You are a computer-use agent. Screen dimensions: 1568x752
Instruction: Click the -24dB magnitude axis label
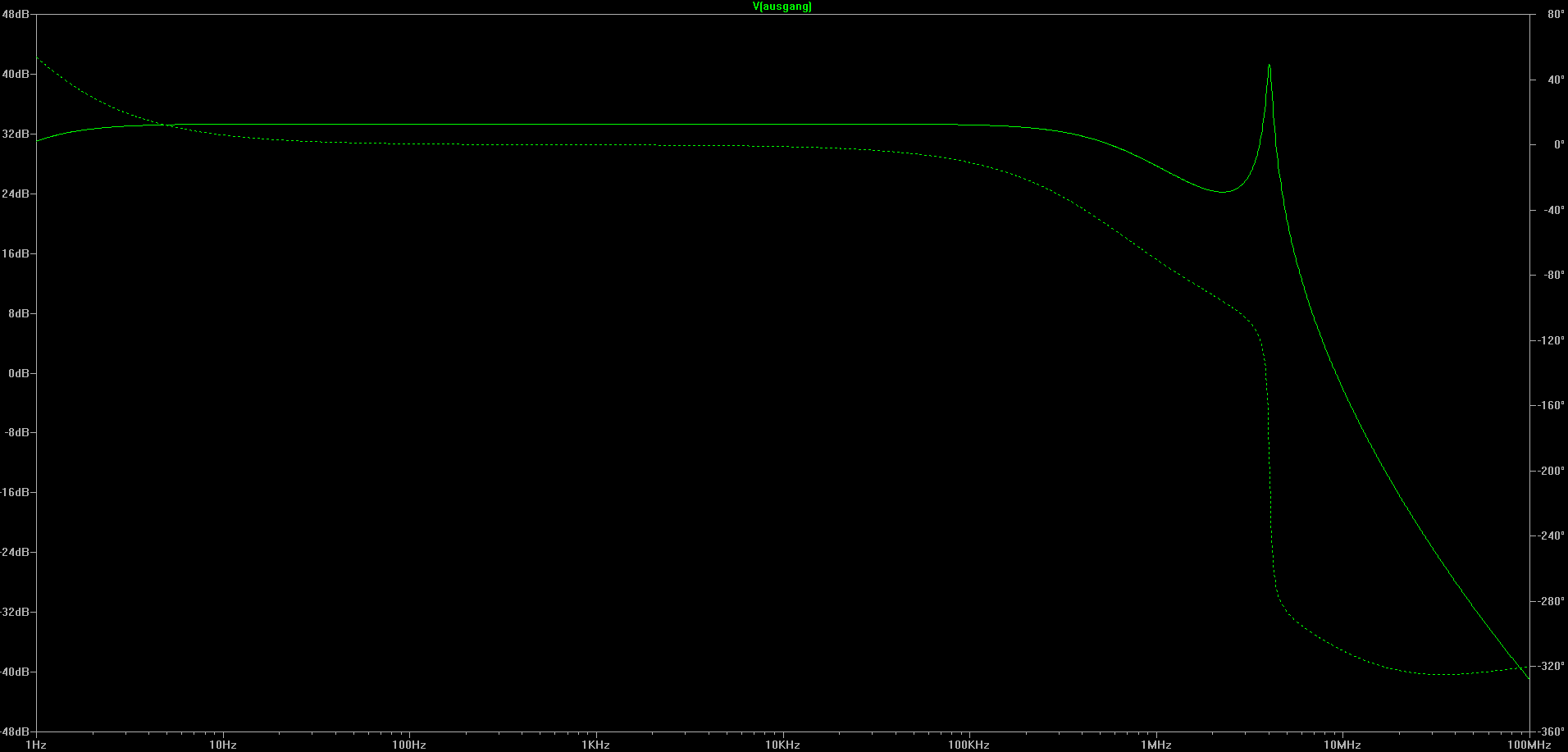tap(15, 552)
